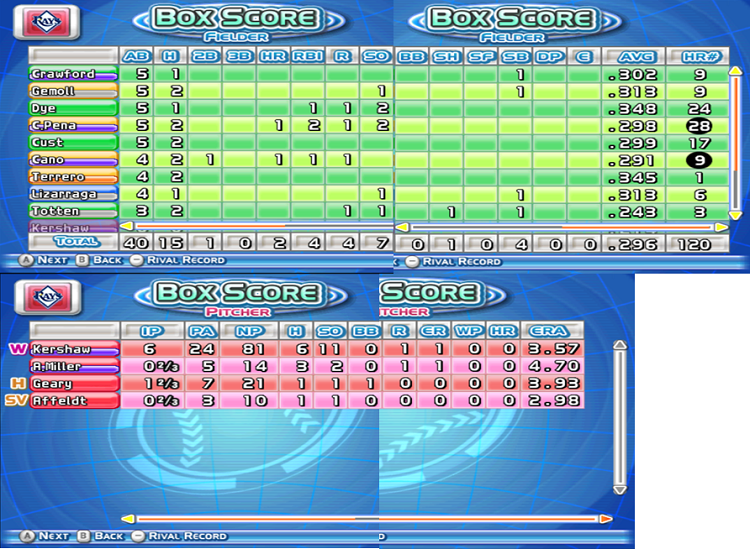Click the Rays team logo above pitcher table

pyautogui.click(x=47, y=297)
